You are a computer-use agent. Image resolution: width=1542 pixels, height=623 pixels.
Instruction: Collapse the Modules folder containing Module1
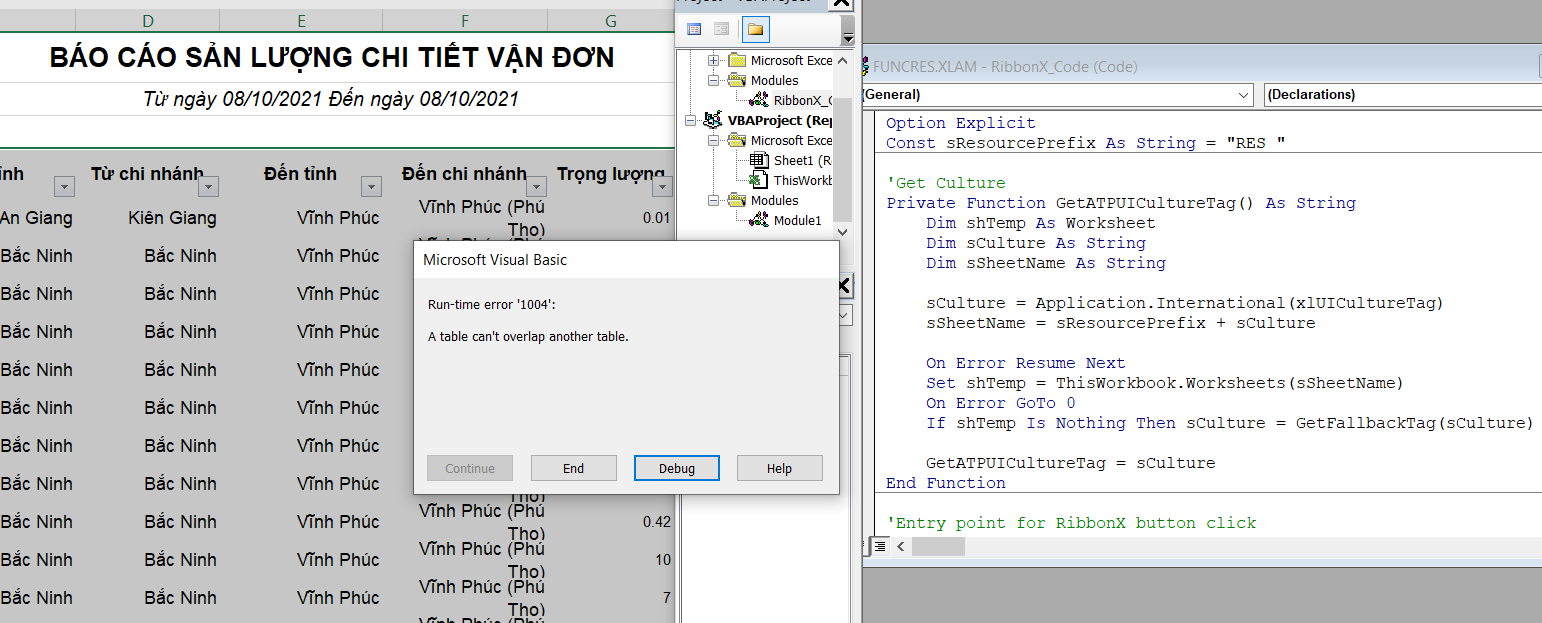tap(714, 200)
